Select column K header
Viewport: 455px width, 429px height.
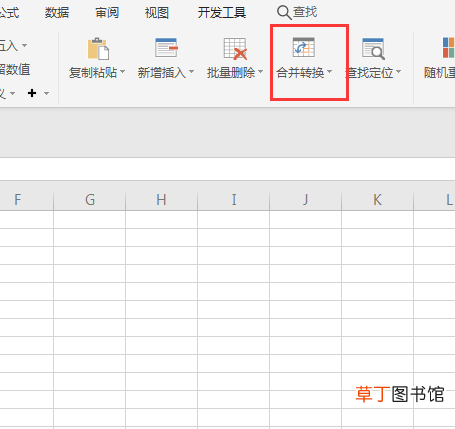click(378, 200)
